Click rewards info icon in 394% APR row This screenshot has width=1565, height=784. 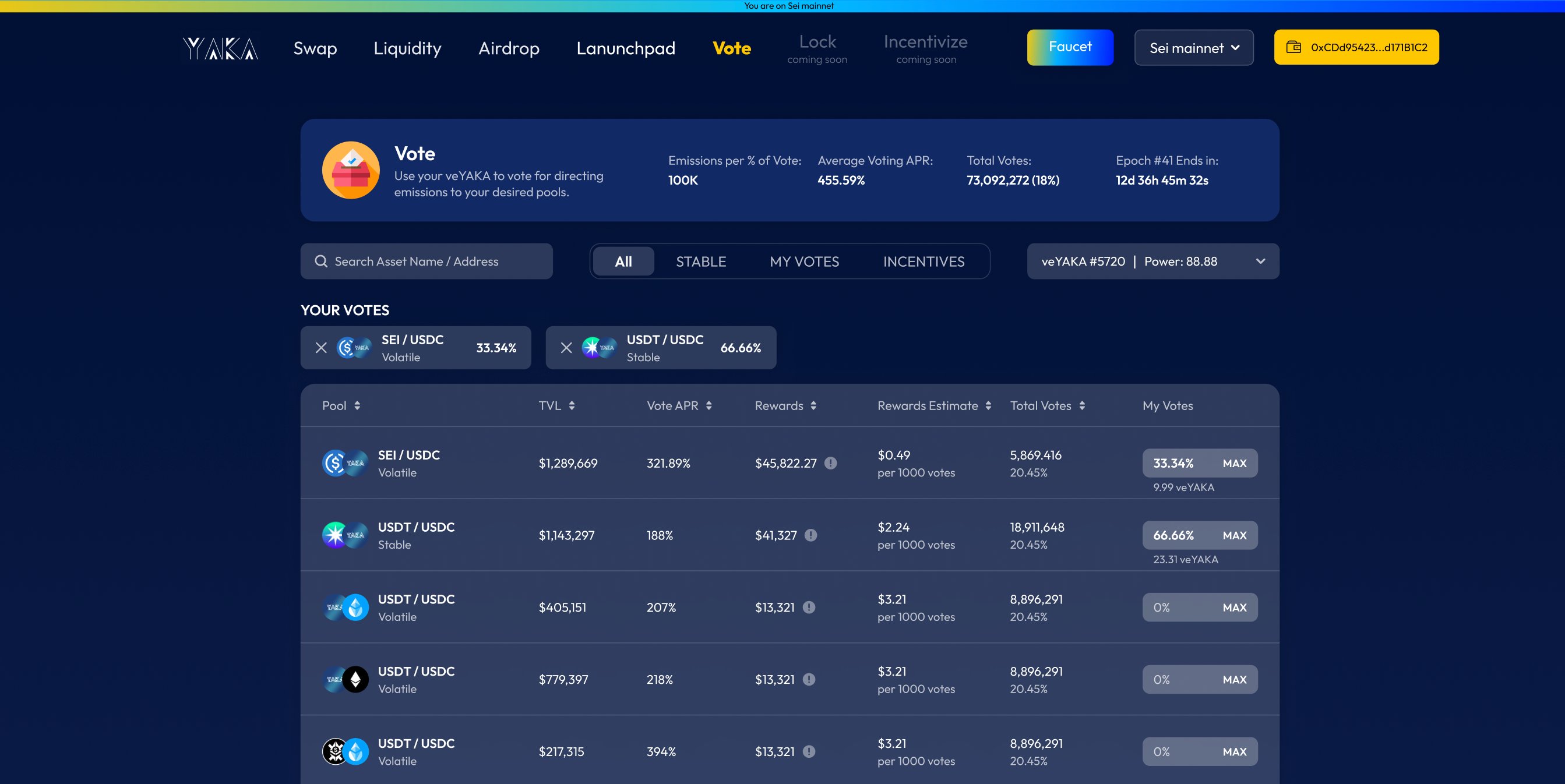(x=809, y=751)
